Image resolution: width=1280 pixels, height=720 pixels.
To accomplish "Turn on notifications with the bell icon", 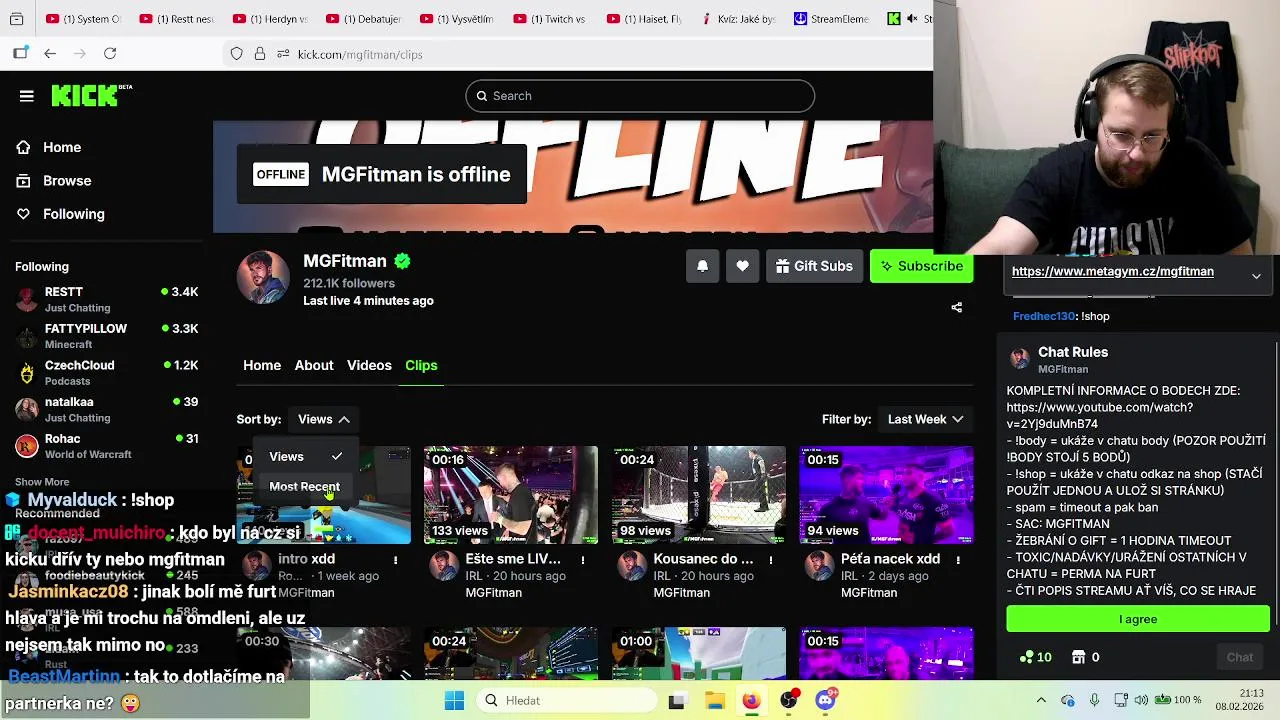I will [702, 266].
